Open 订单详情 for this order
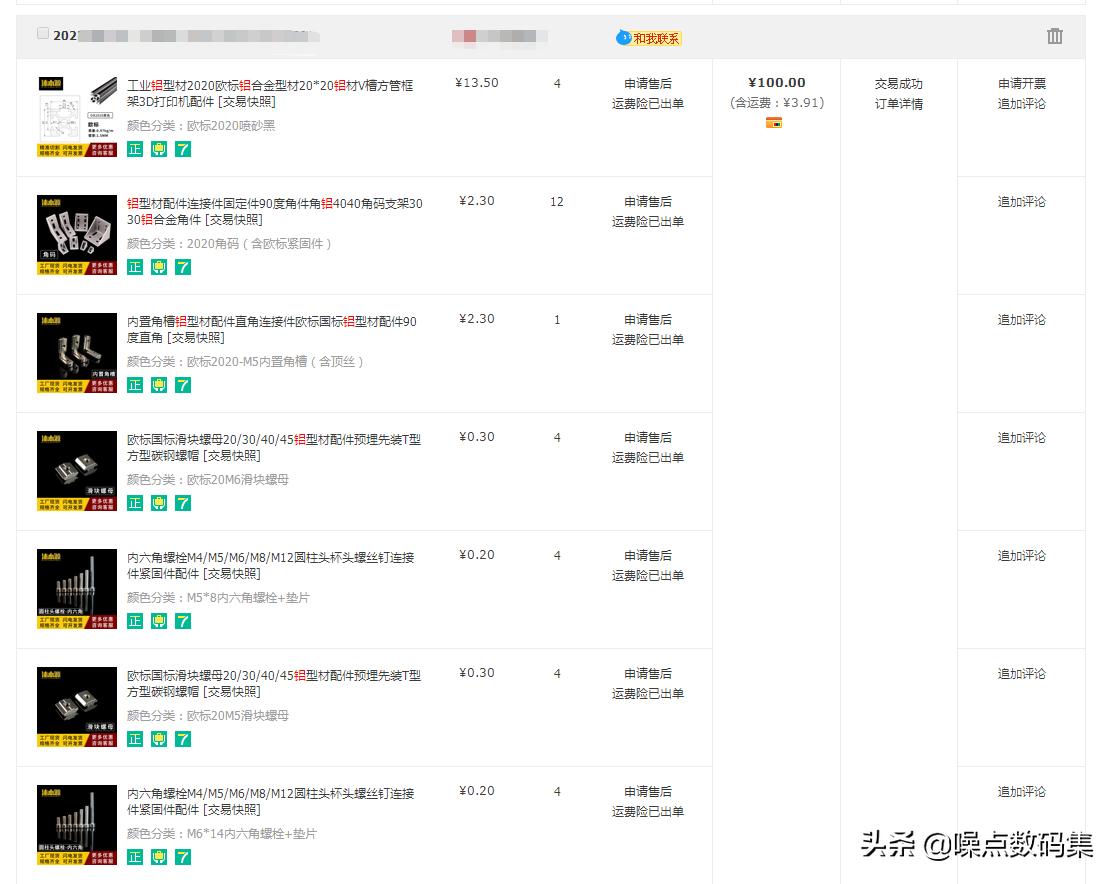This screenshot has height=884, width=1119. click(898, 103)
